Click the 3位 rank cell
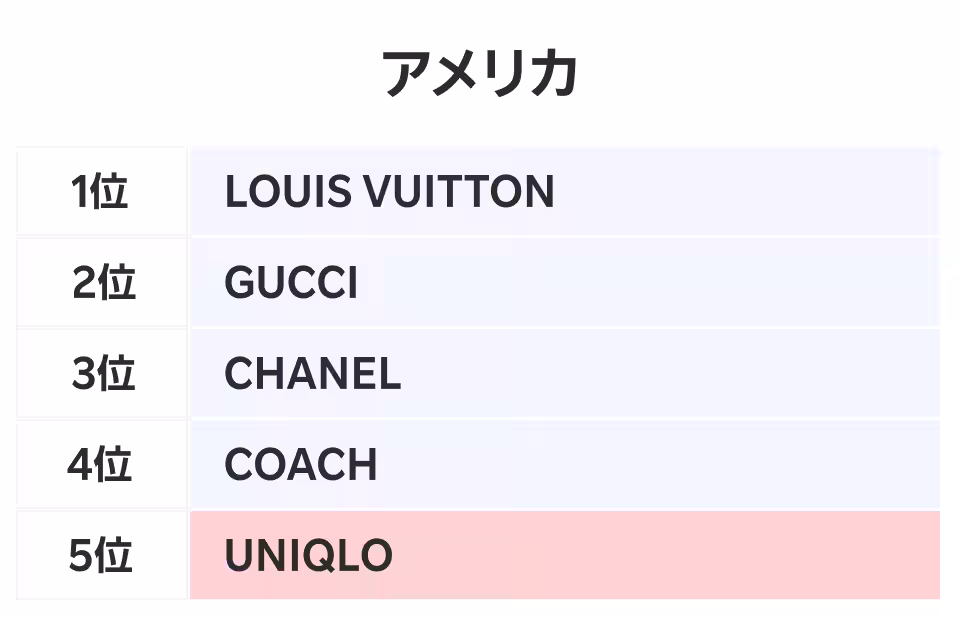 [103, 374]
